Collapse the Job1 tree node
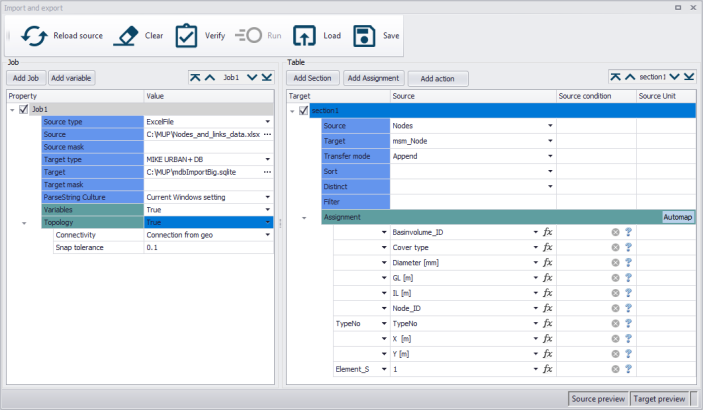 click(x=12, y=109)
